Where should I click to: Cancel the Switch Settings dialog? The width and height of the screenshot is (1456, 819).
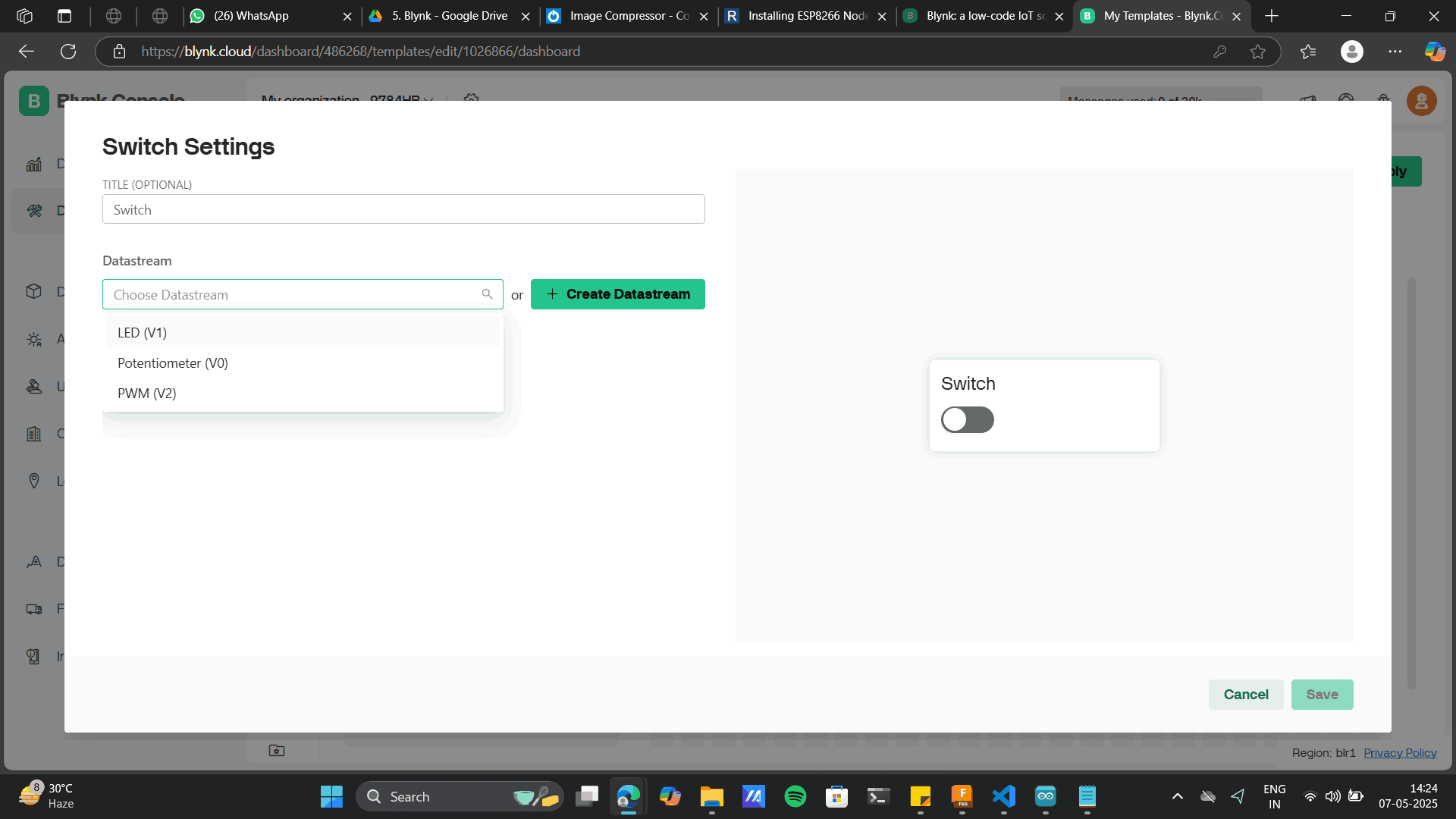1246,695
